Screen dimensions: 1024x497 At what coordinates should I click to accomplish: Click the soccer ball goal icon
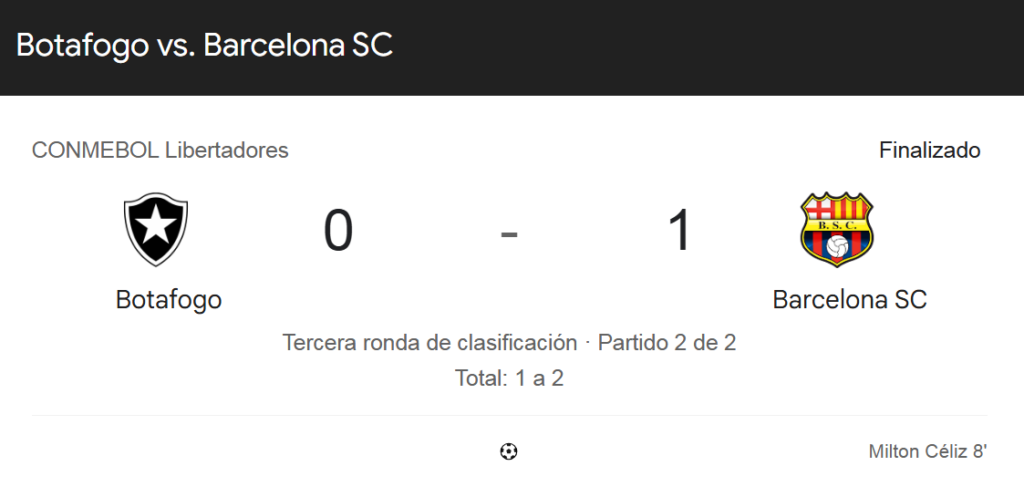[509, 452]
